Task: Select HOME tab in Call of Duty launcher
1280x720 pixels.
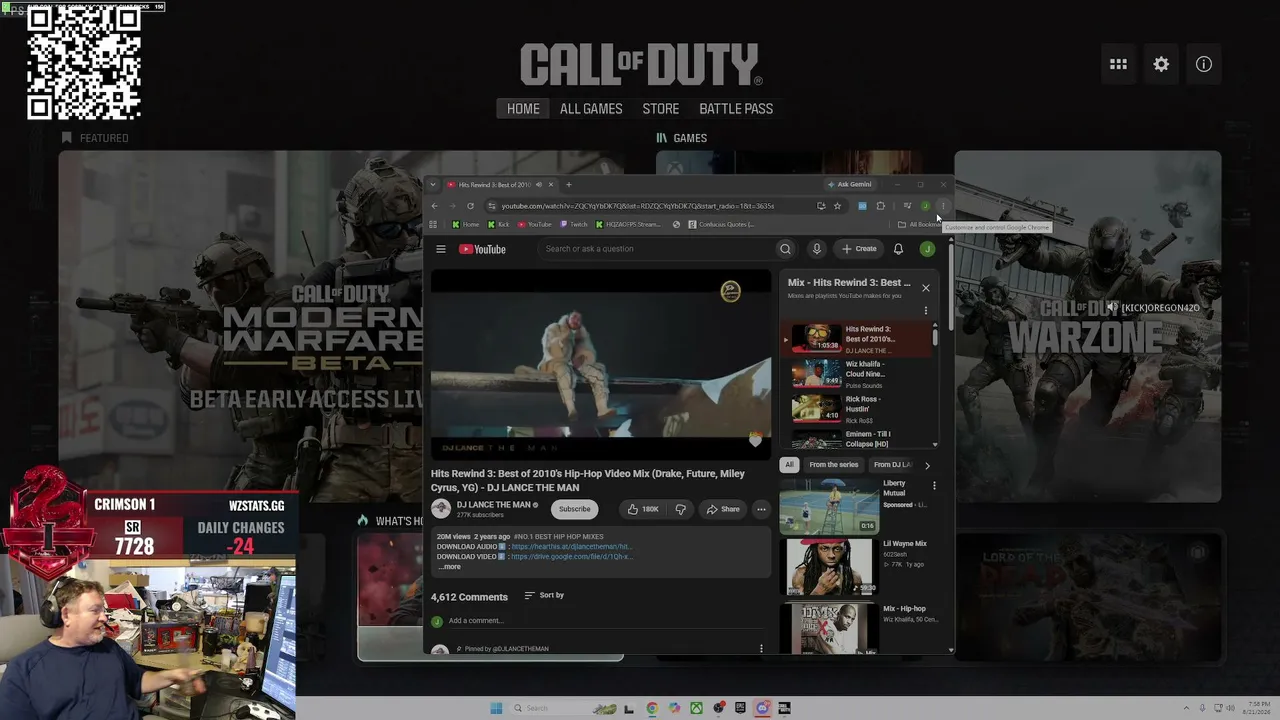Action: [x=523, y=109]
